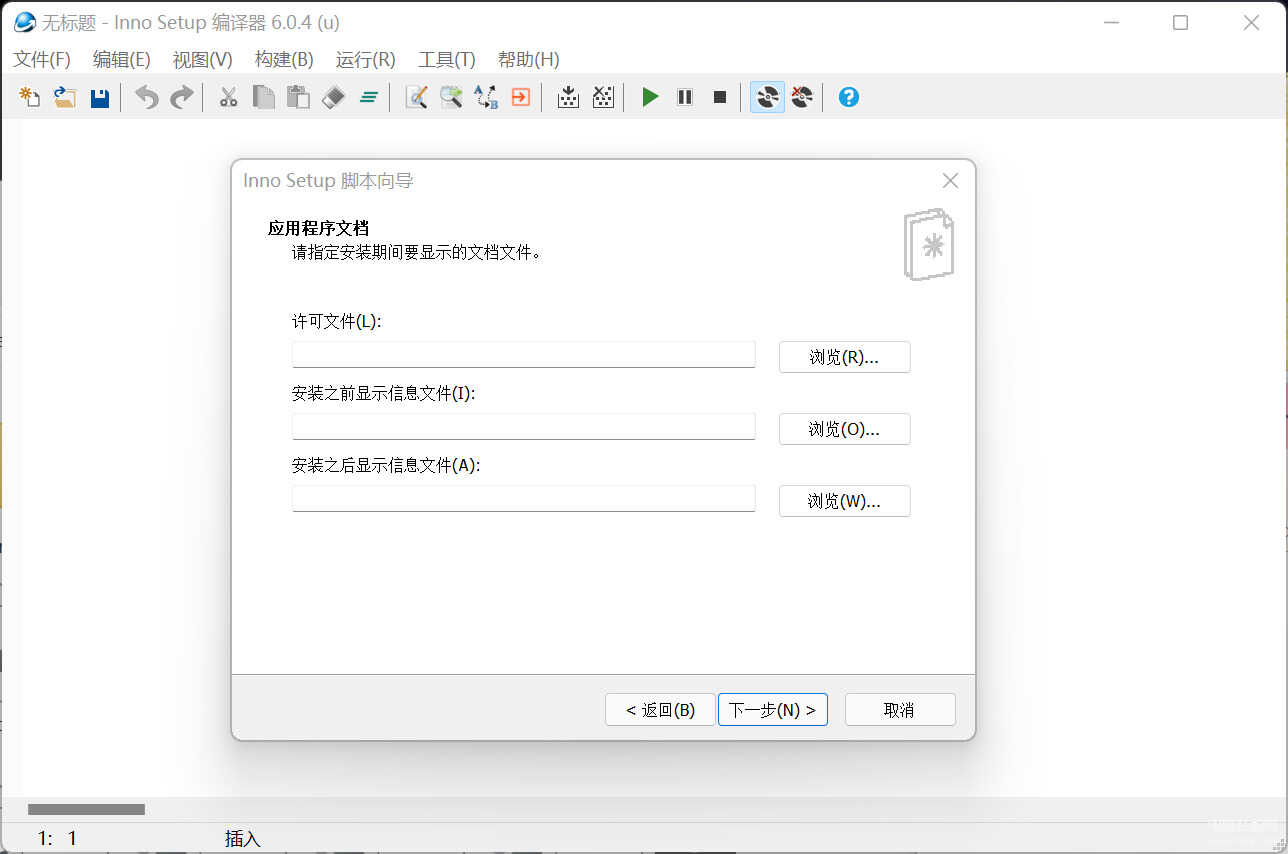
Task: Open Help via blue question-mark icon
Action: point(849,97)
